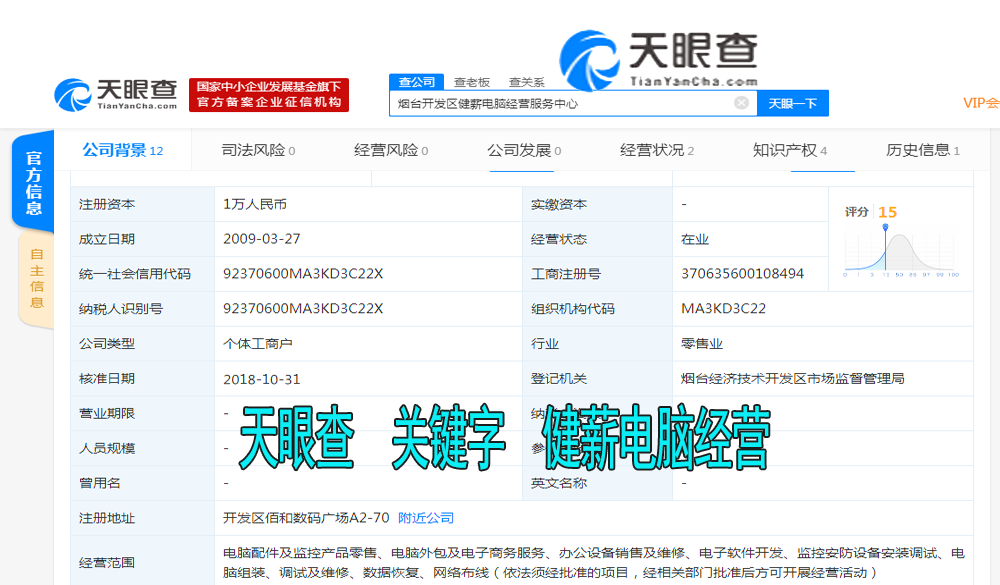
Task: Switch to the 司法风险 tab
Action: 257,148
